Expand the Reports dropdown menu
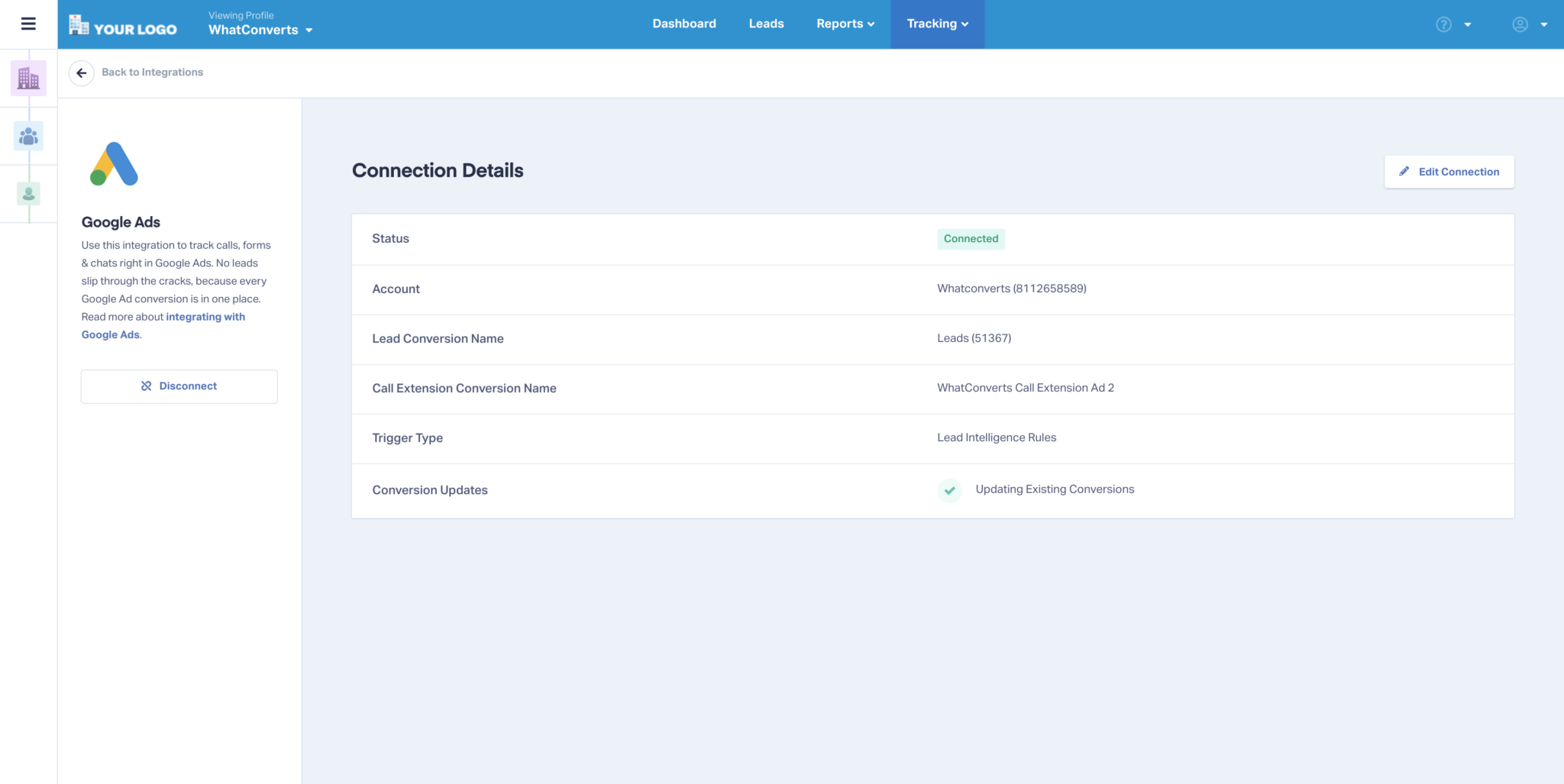1564x784 pixels. (x=845, y=24)
